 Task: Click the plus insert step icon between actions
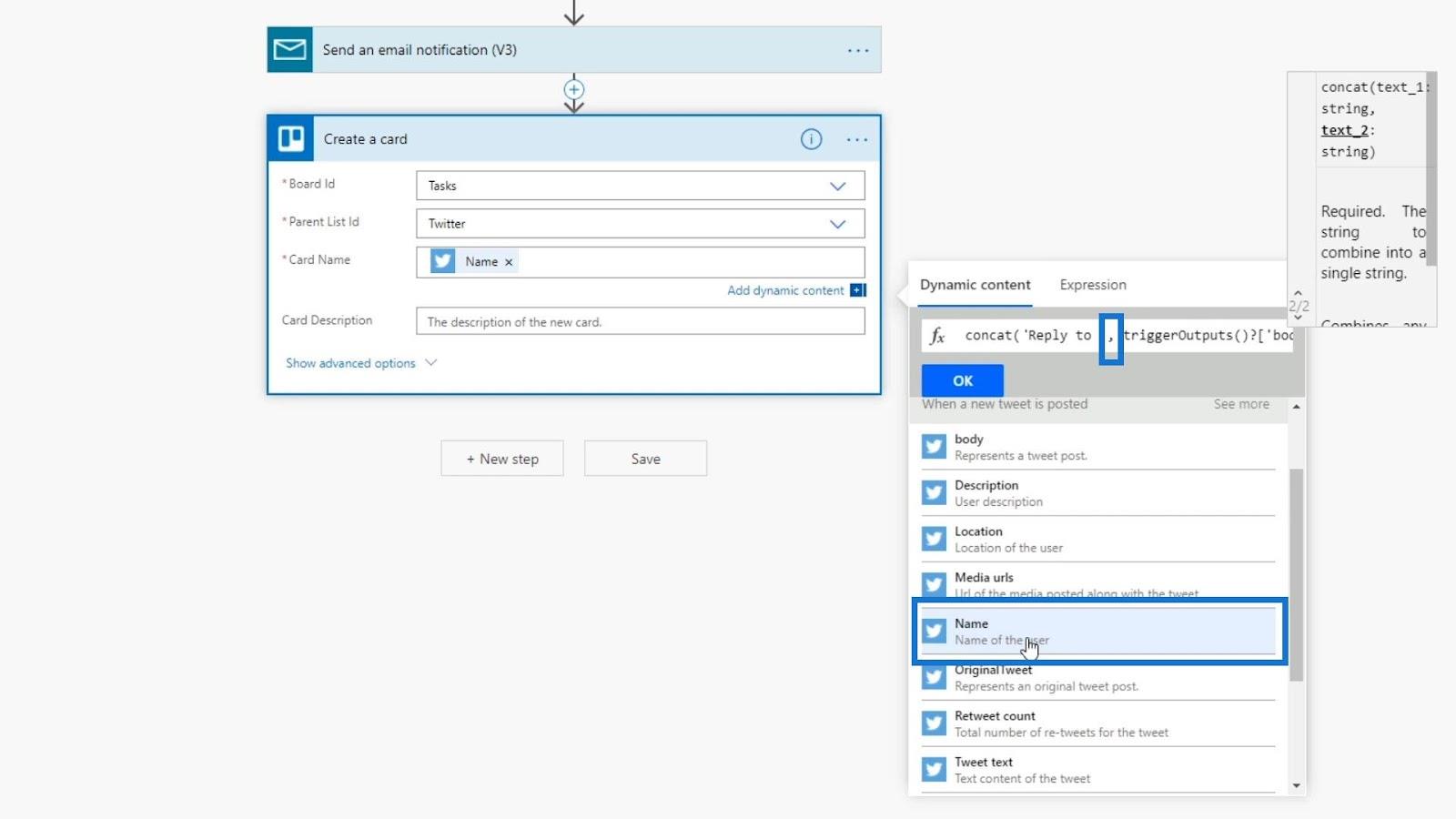(x=574, y=89)
